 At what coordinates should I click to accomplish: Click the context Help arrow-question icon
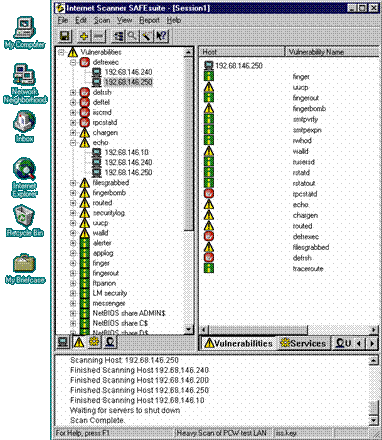(x=161, y=36)
